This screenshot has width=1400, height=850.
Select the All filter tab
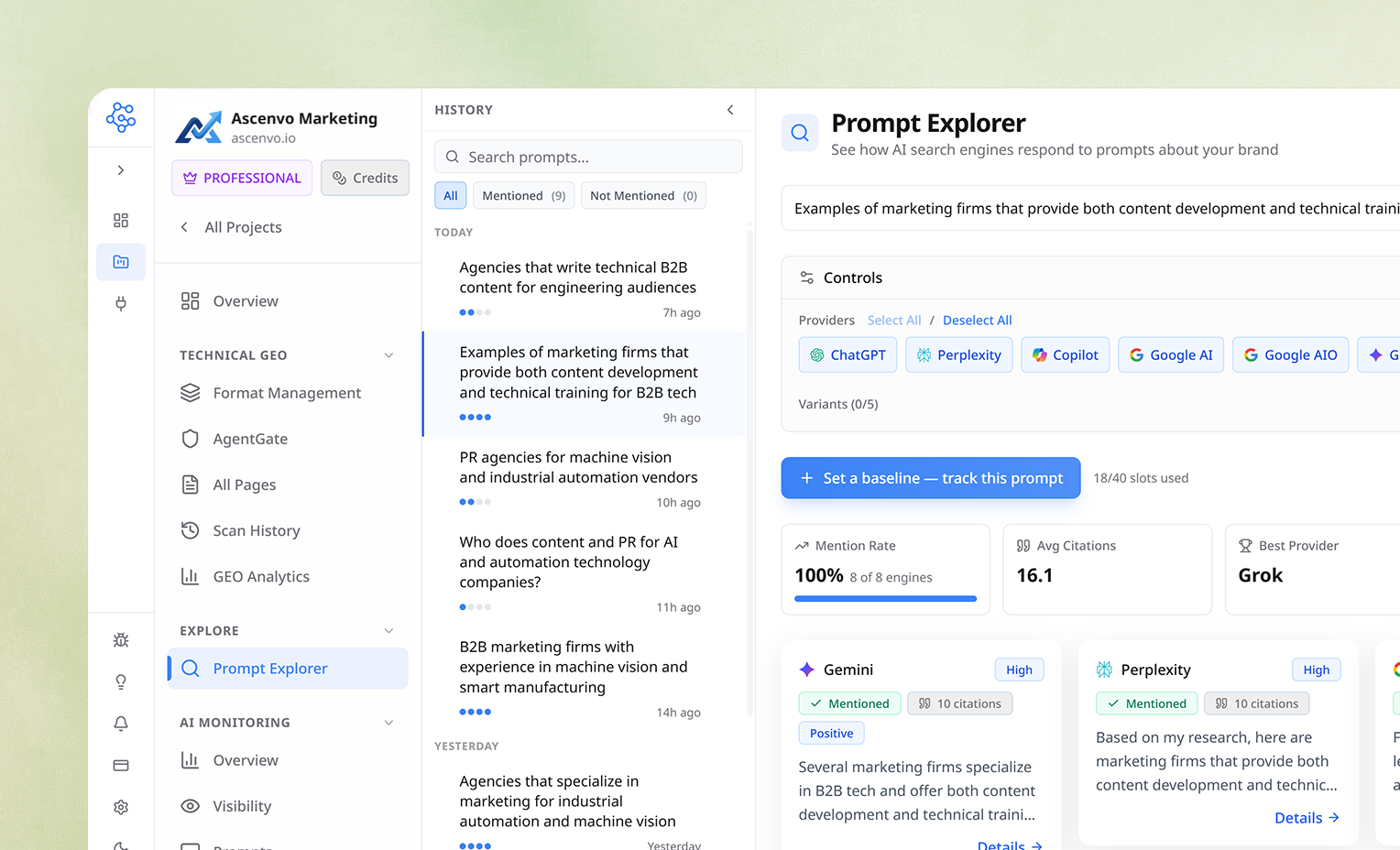pyautogui.click(x=451, y=196)
